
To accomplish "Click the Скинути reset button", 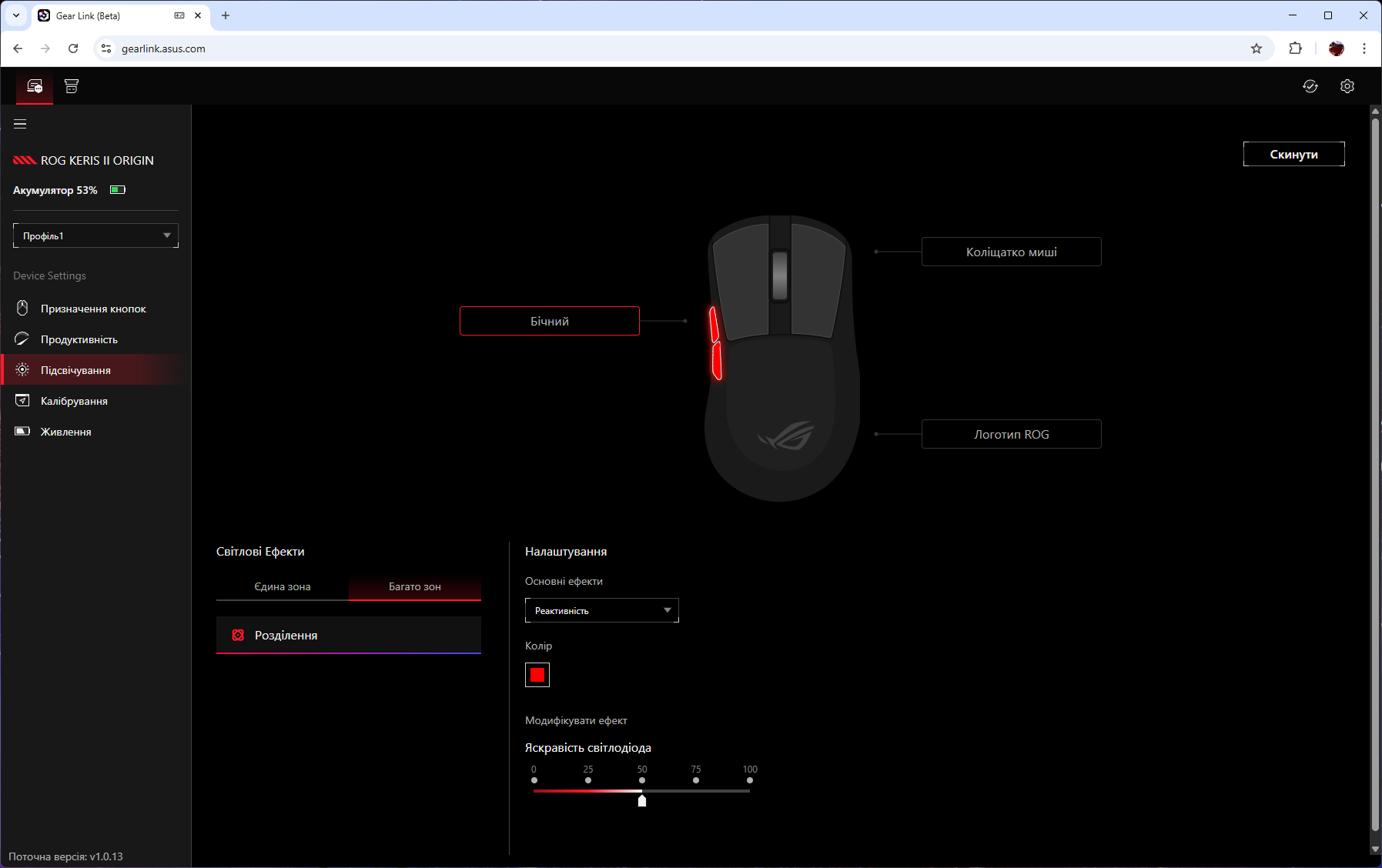I will pos(1294,154).
